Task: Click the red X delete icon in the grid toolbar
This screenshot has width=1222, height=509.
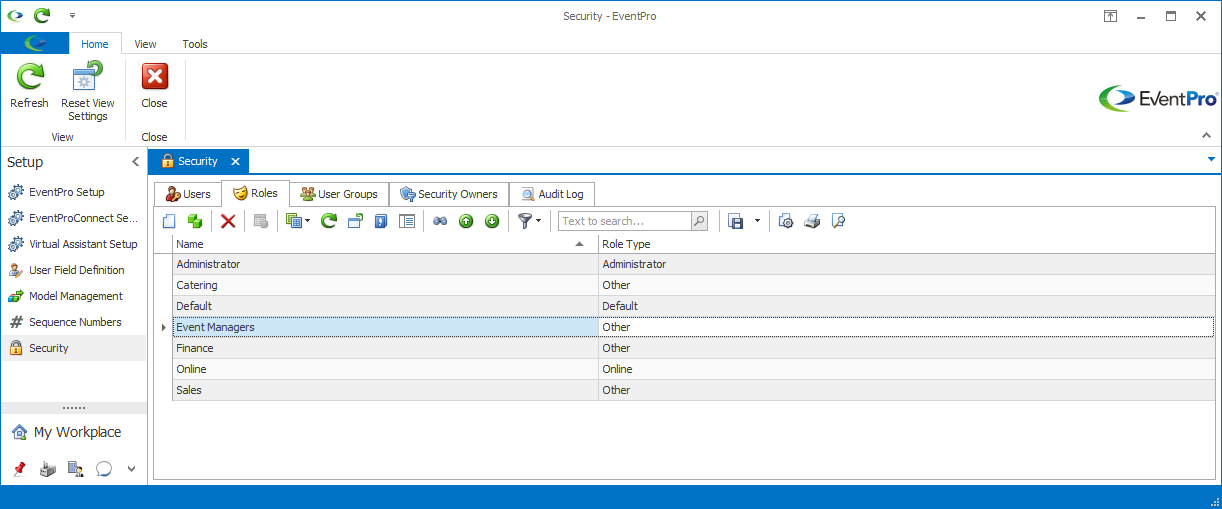Action: [228, 221]
